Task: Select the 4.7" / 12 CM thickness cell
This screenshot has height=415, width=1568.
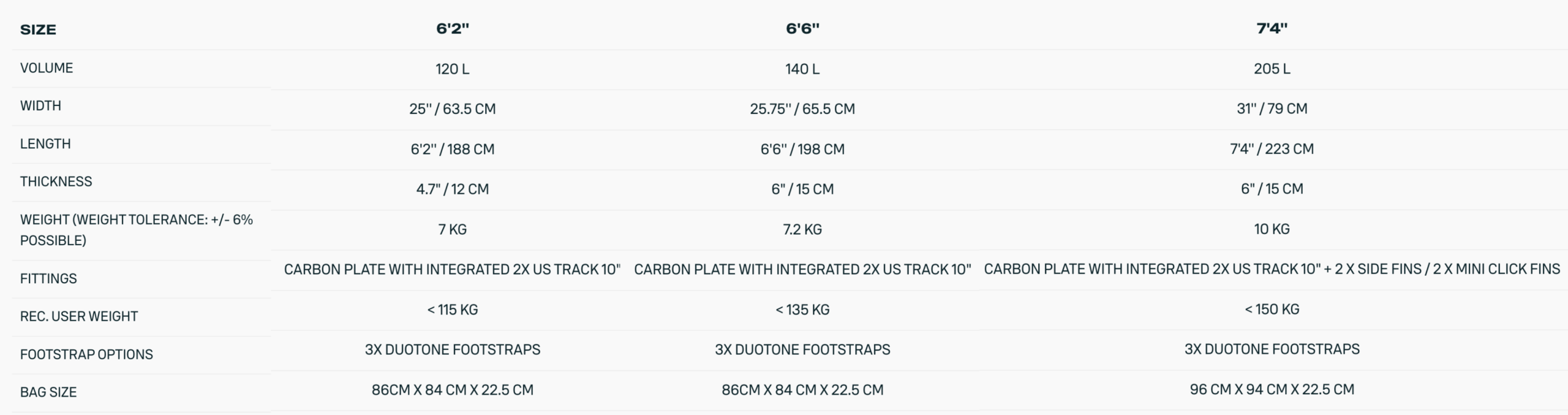Action: coord(453,189)
